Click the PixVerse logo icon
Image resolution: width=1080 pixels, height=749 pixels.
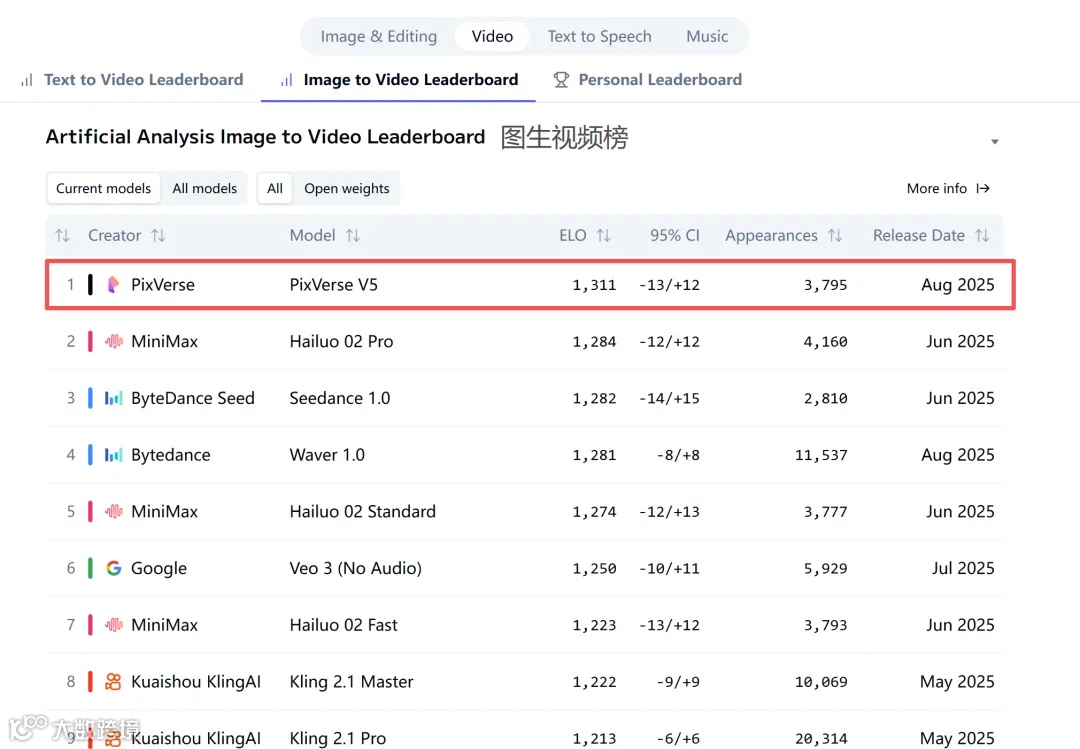click(x=114, y=285)
